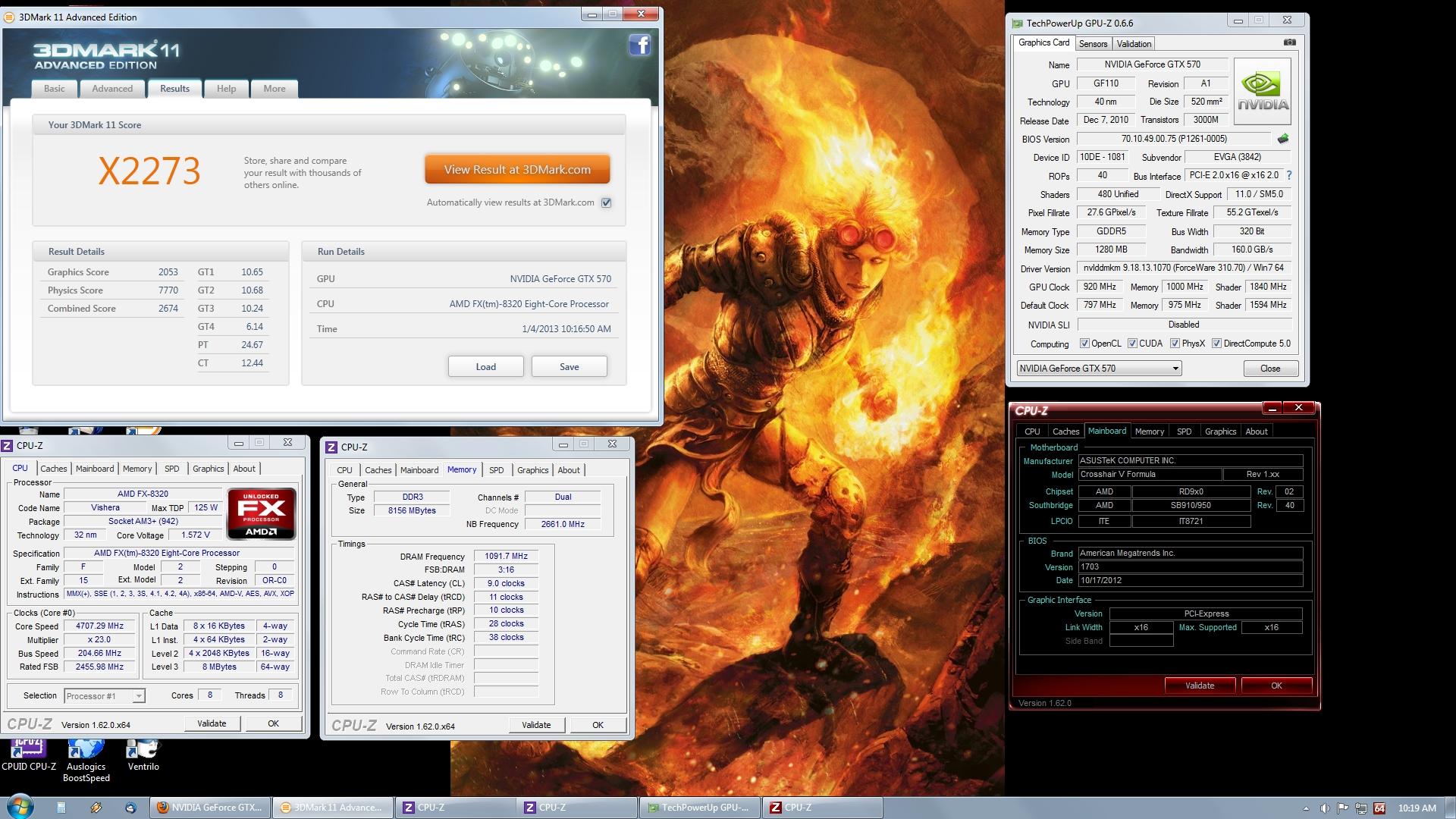
Task: Click the Core Speed 4707.29 MHz field
Action: point(99,626)
